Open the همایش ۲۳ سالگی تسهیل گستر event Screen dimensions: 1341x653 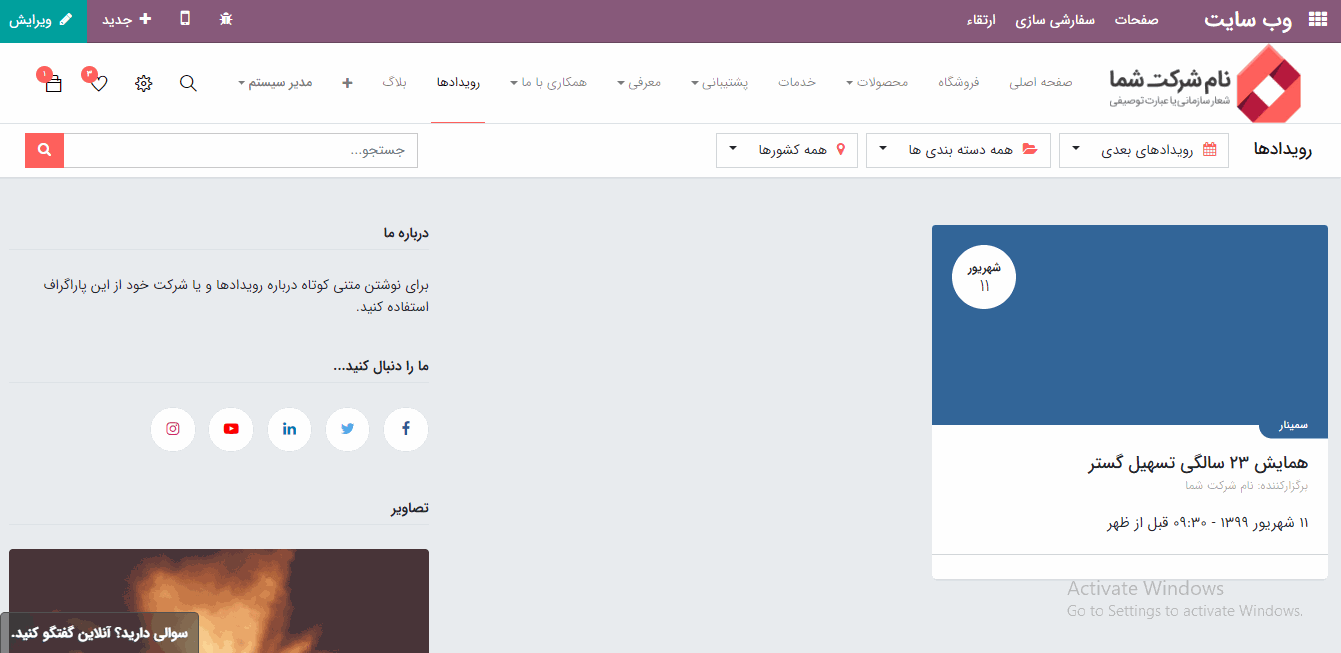(1198, 463)
